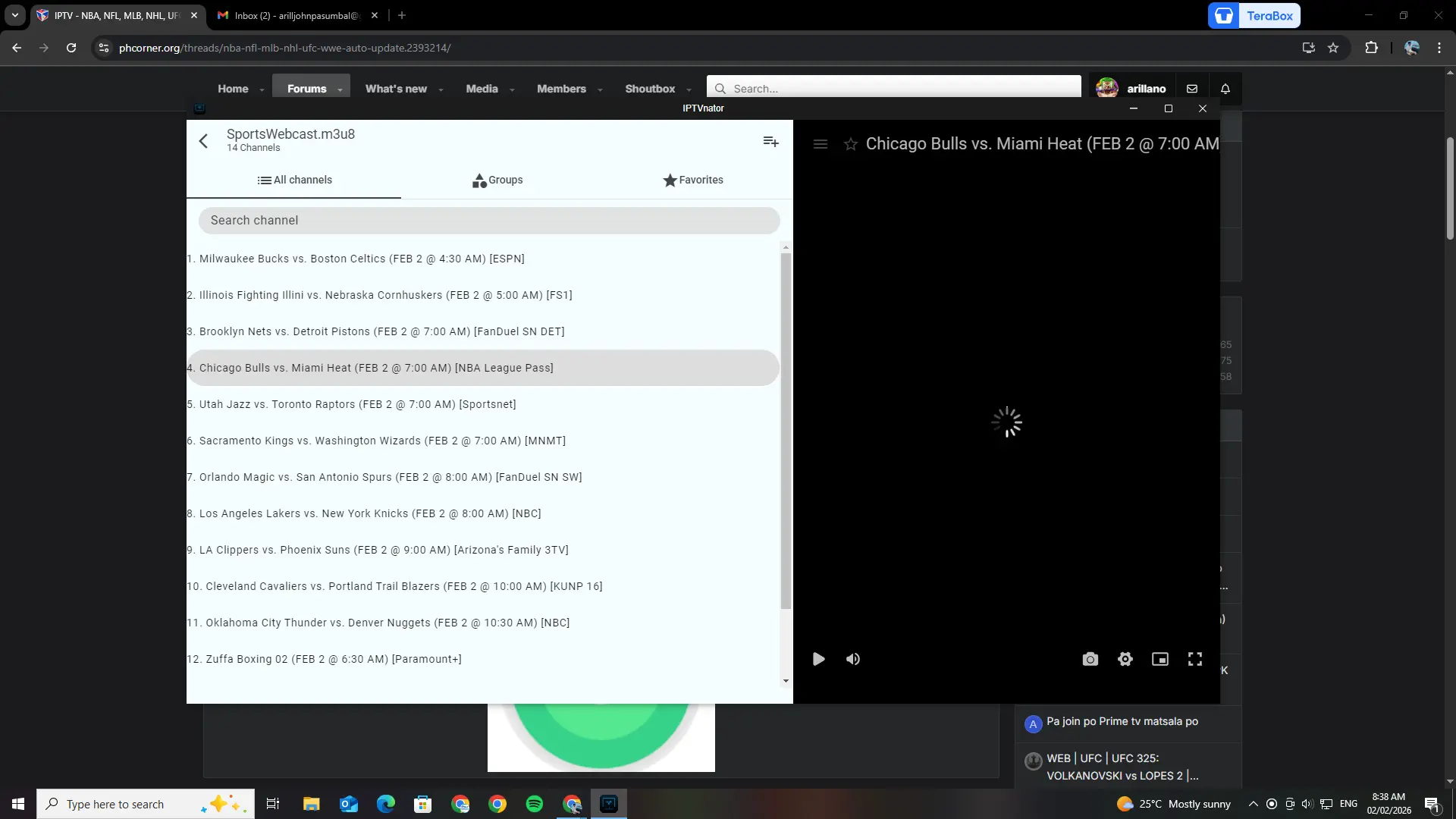This screenshot has width=1456, height=819.
Task: Reload the phcorner page
Action: pos(71,48)
